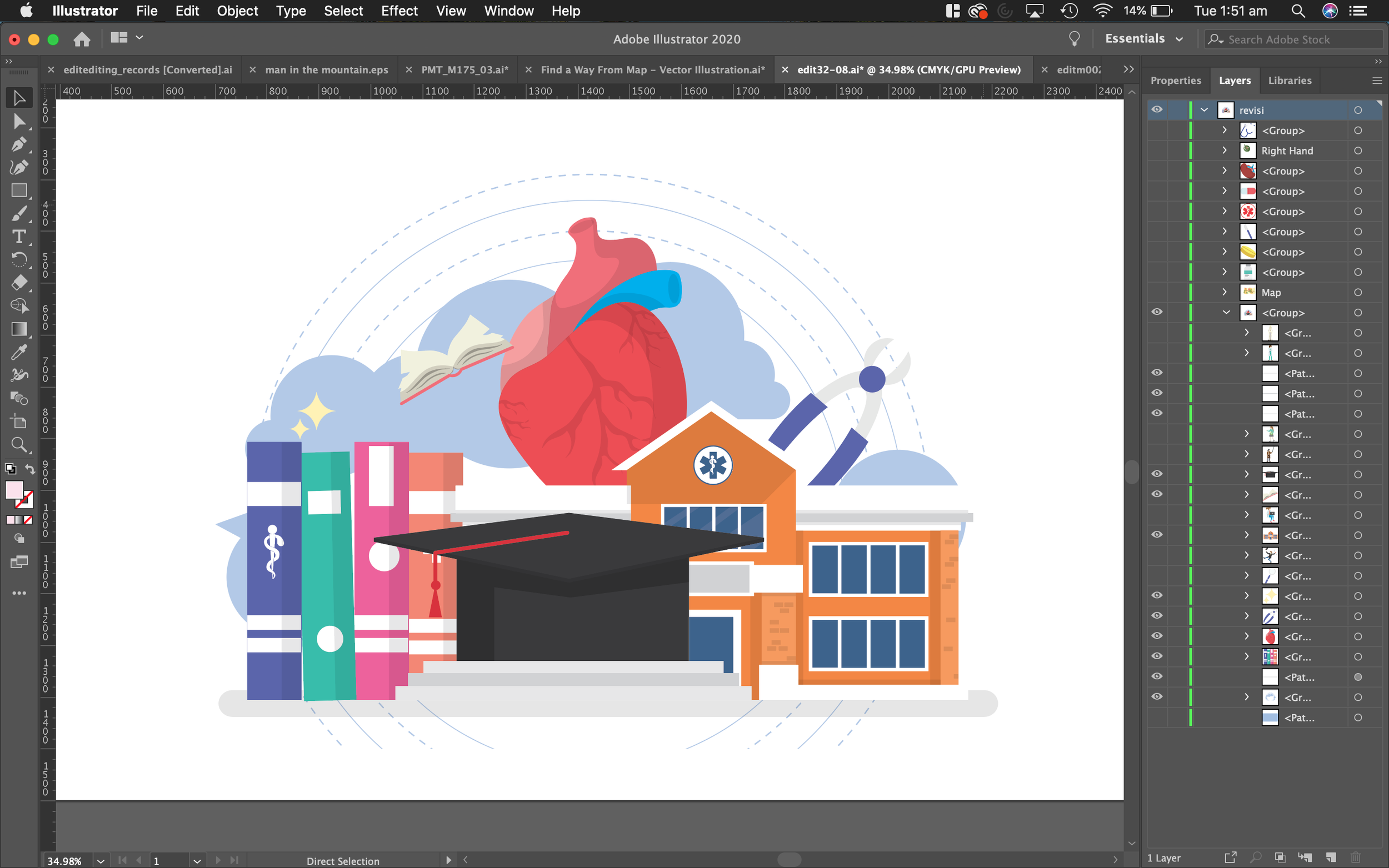The height and width of the screenshot is (868, 1389).
Task: Open the Essentials workspace dropdown
Action: [x=1144, y=39]
